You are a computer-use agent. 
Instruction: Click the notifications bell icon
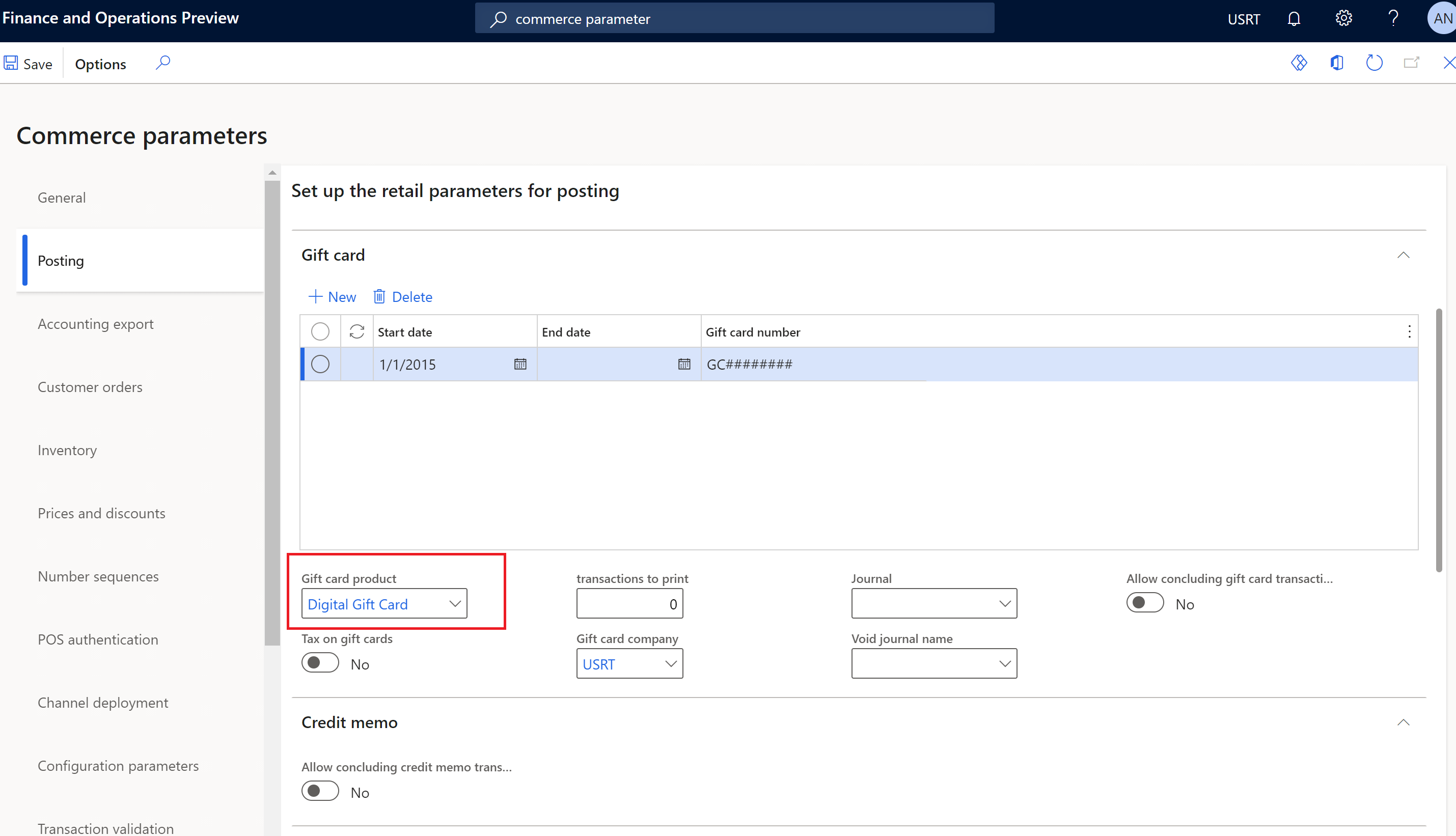pyautogui.click(x=1294, y=18)
